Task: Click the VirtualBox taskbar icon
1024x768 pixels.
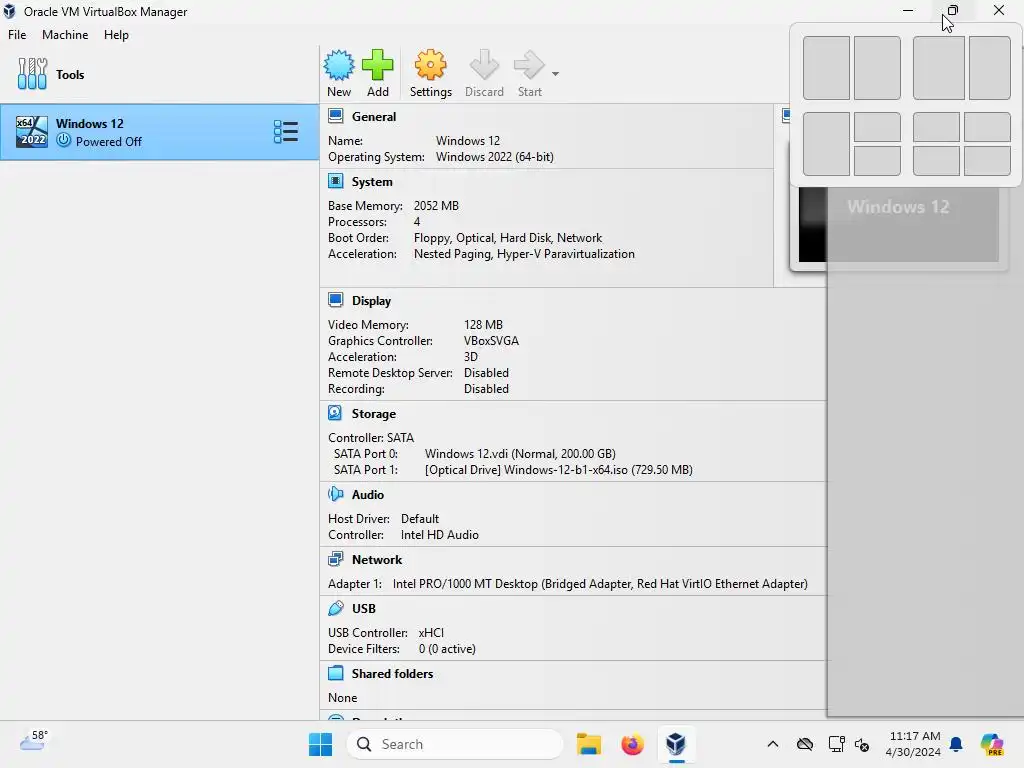Action: click(676, 744)
